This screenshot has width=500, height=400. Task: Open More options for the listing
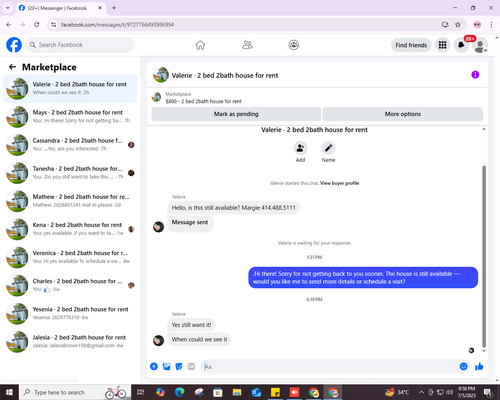coord(403,114)
